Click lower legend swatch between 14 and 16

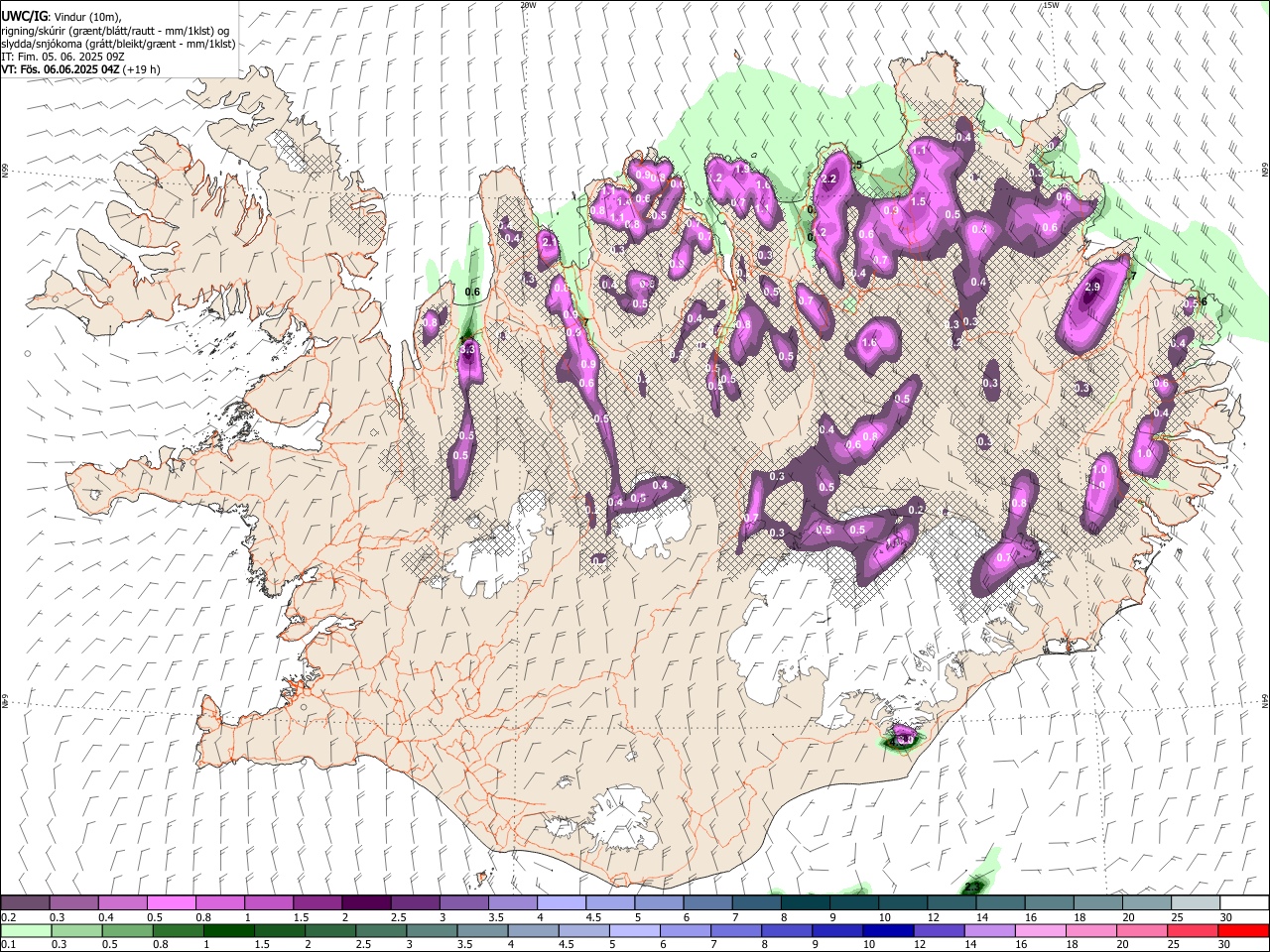coord(988,930)
